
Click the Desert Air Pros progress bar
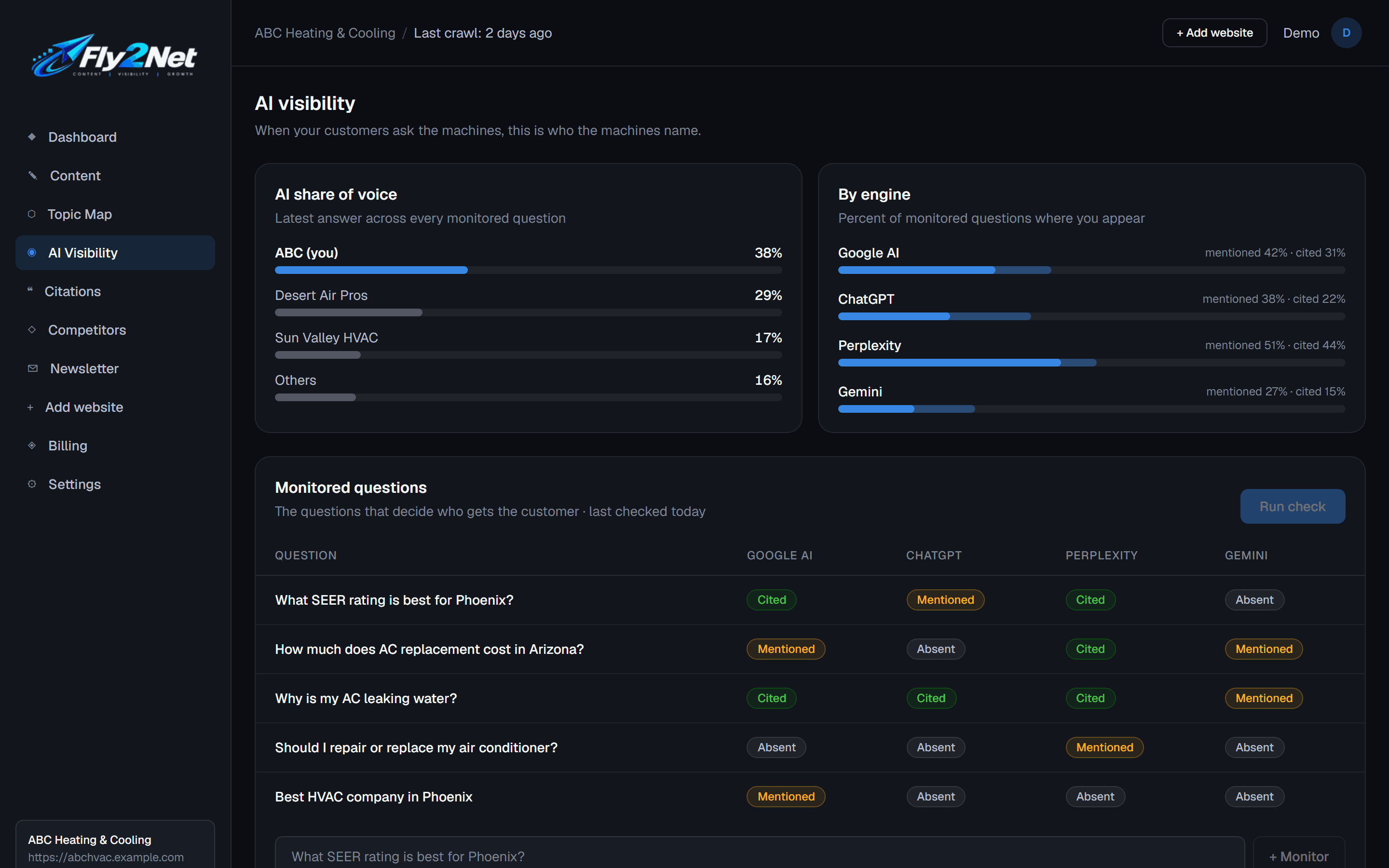tap(528, 312)
